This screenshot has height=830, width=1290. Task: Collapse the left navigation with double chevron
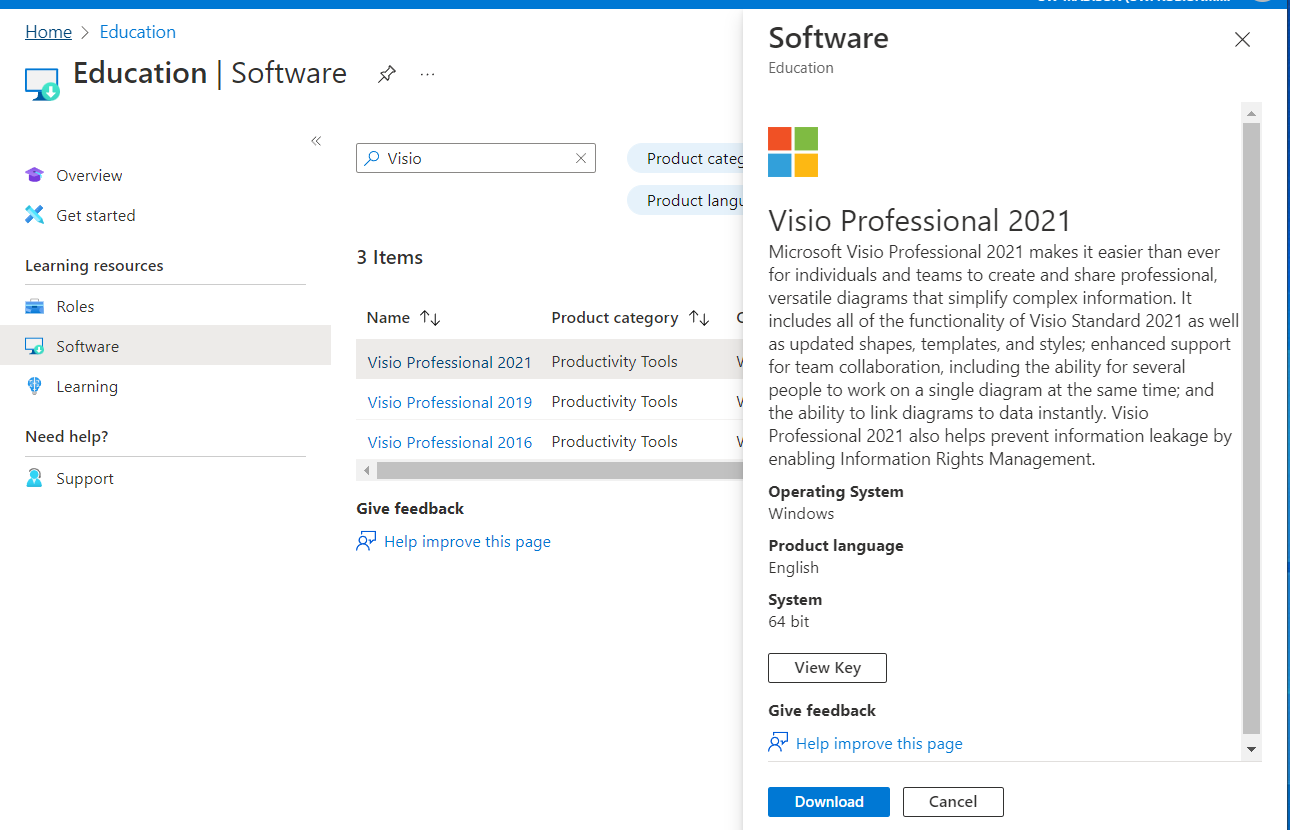click(x=316, y=141)
